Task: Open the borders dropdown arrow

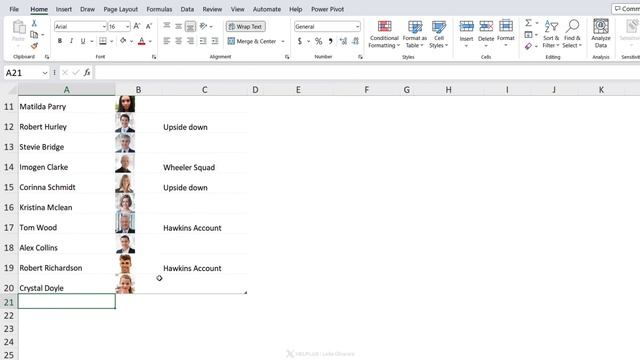Action: pos(111,41)
